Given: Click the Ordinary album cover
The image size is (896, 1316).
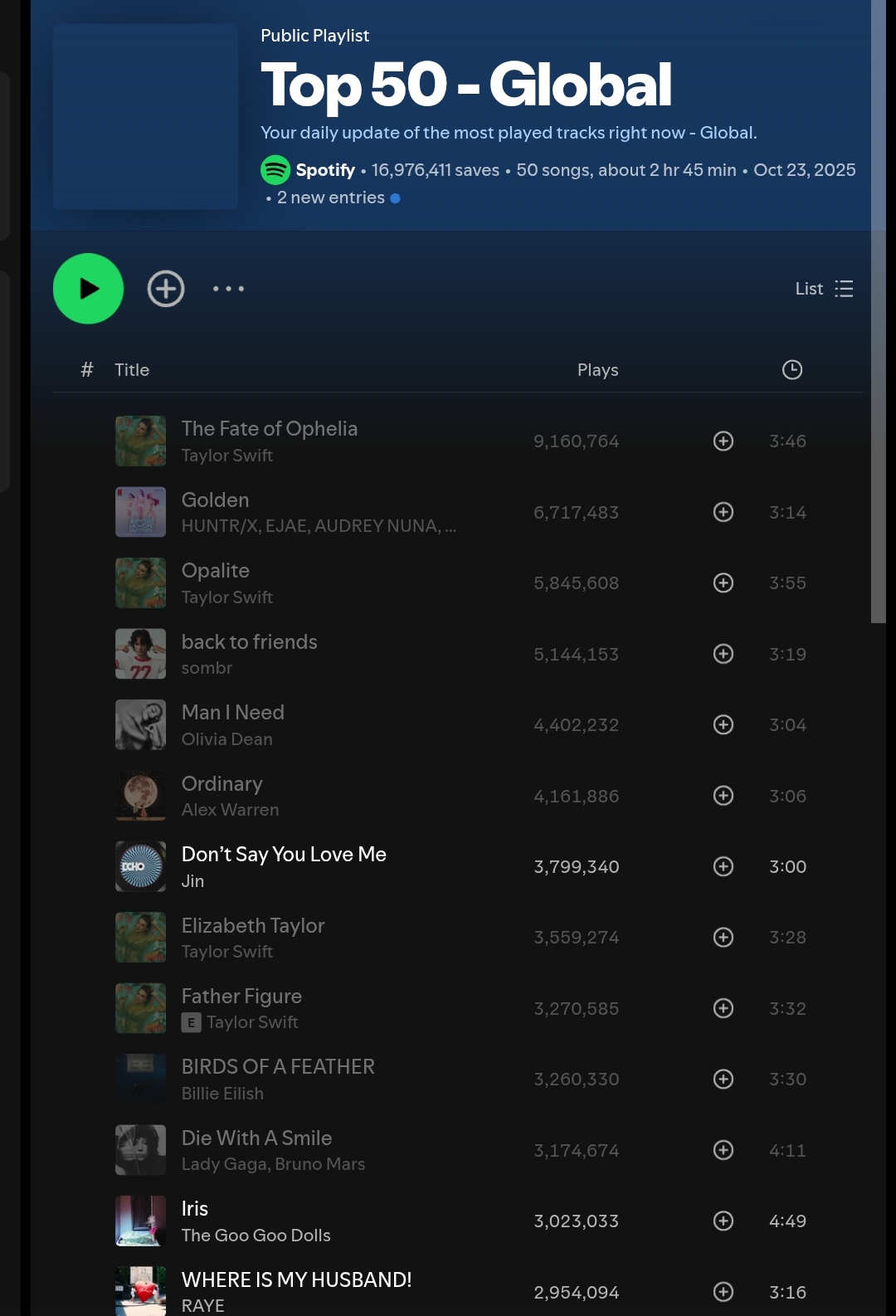Looking at the screenshot, I should (x=140, y=796).
